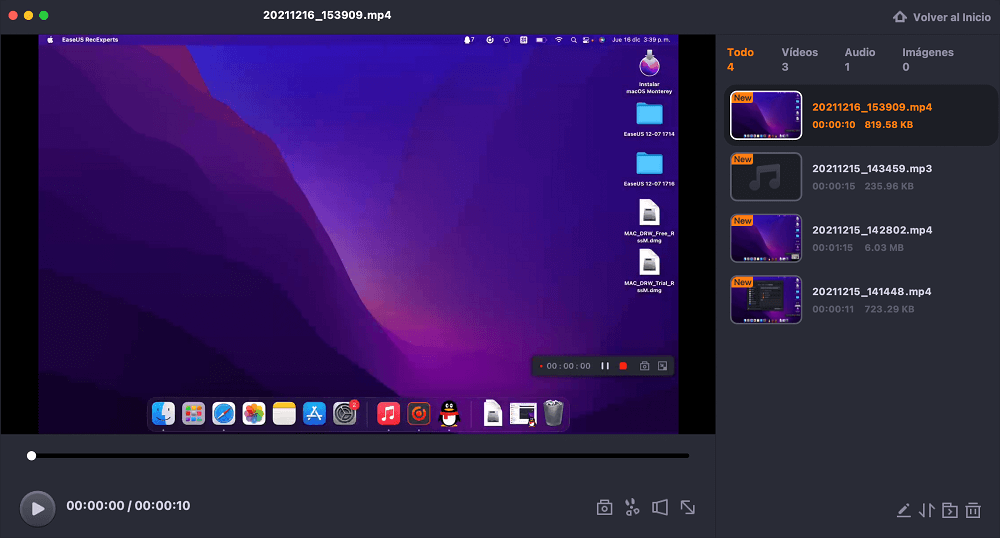This screenshot has height=538, width=1000.
Task: Click the camera icon in the video's recording toolbar
Action: click(644, 366)
